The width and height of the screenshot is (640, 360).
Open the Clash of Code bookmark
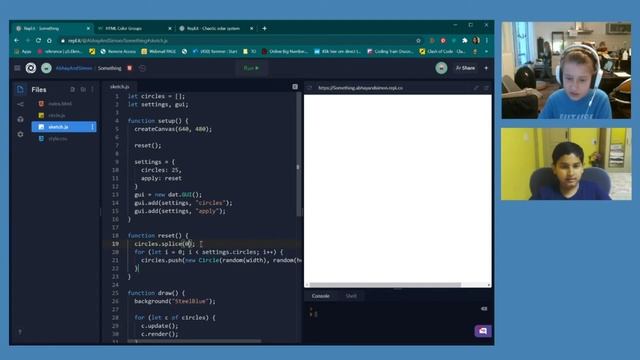click(x=442, y=51)
